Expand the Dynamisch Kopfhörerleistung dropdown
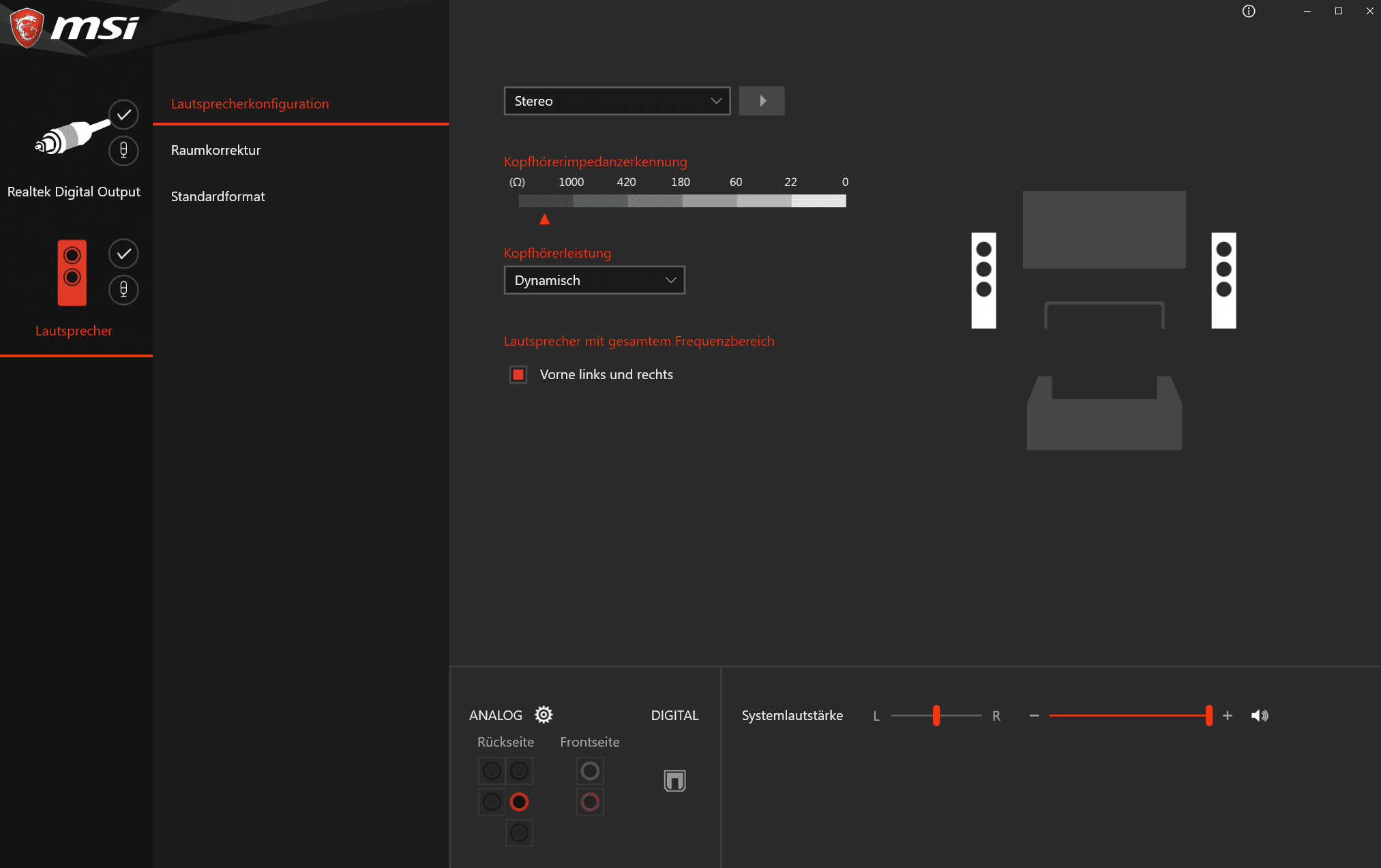Image resolution: width=1381 pixels, height=868 pixels. point(593,280)
